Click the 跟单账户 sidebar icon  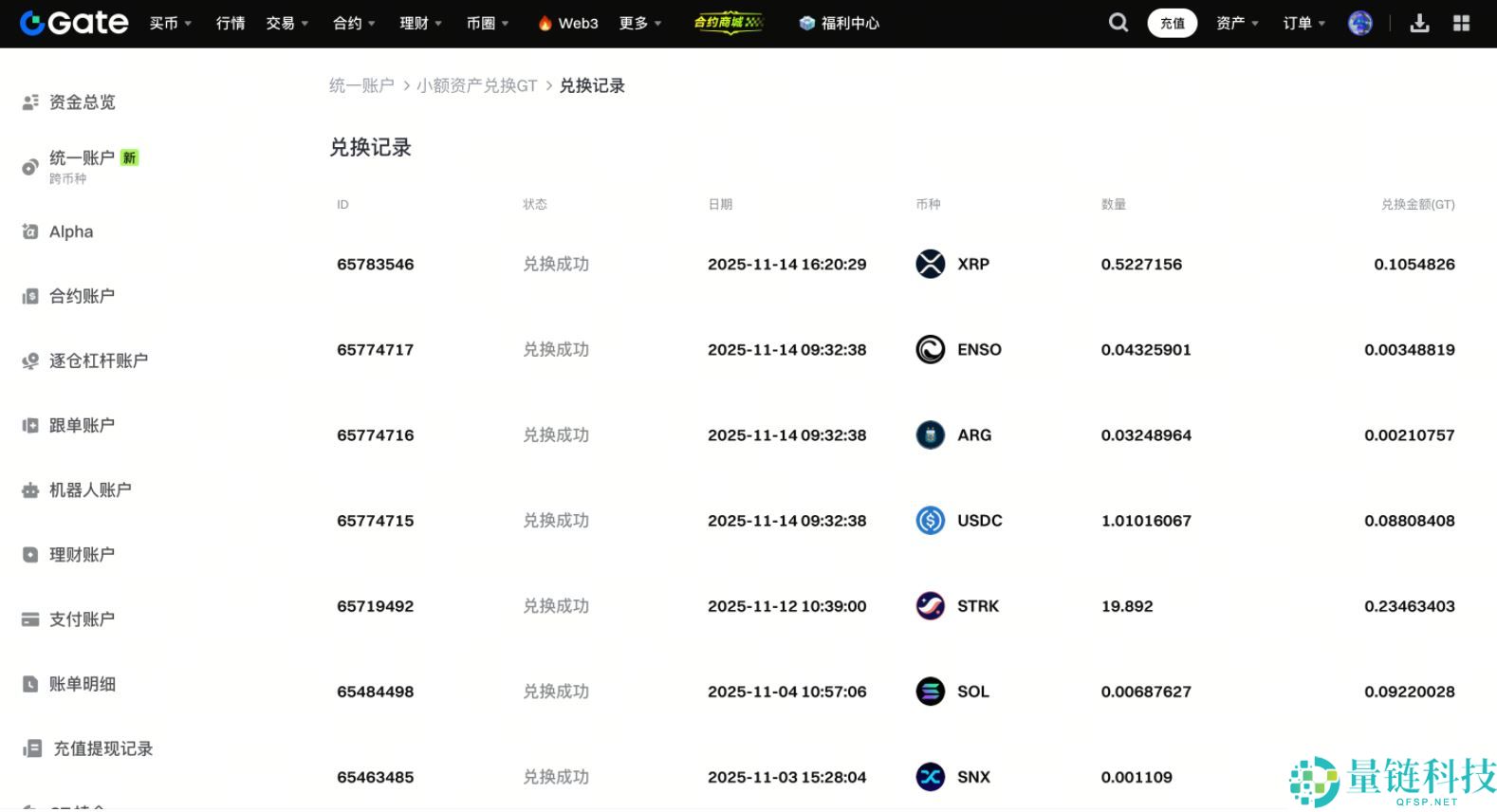(30, 425)
